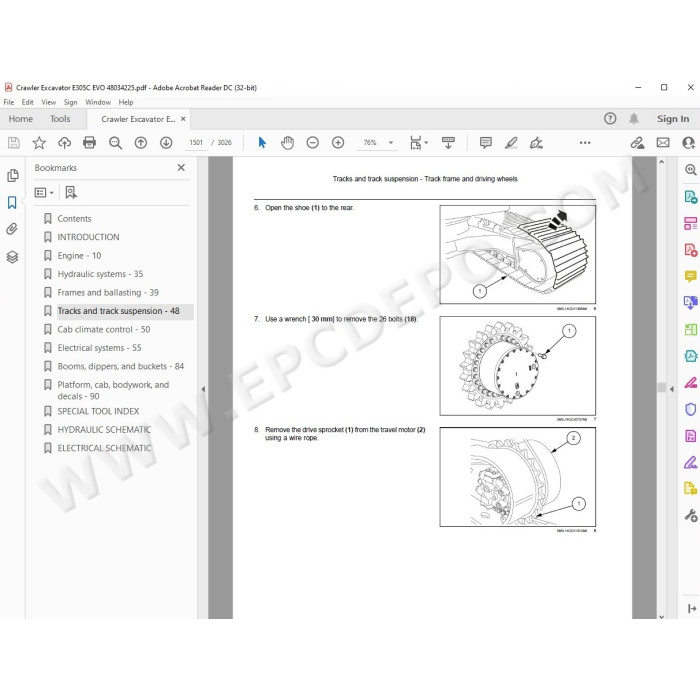Image resolution: width=700 pixels, height=700 pixels.
Task: Open SPECIAL TOOL INDEX bookmark
Action: point(98,411)
